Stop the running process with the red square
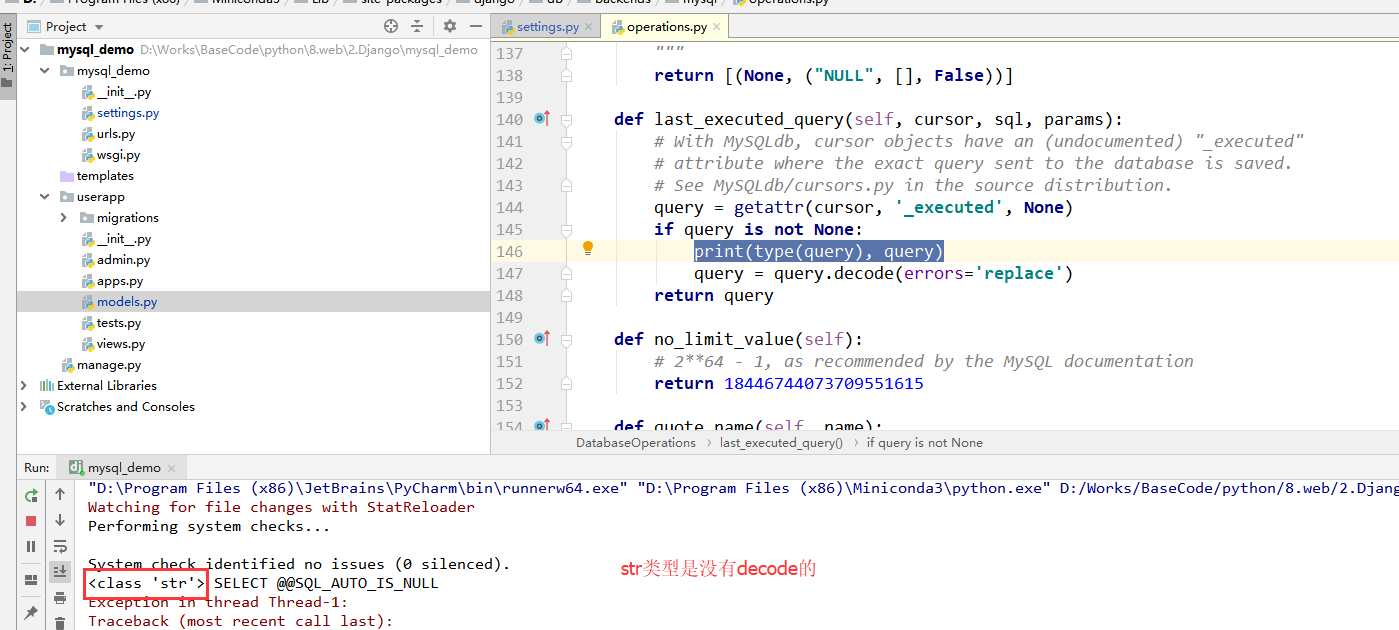Viewport: 1399px width, 630px height. click(31, 521)
